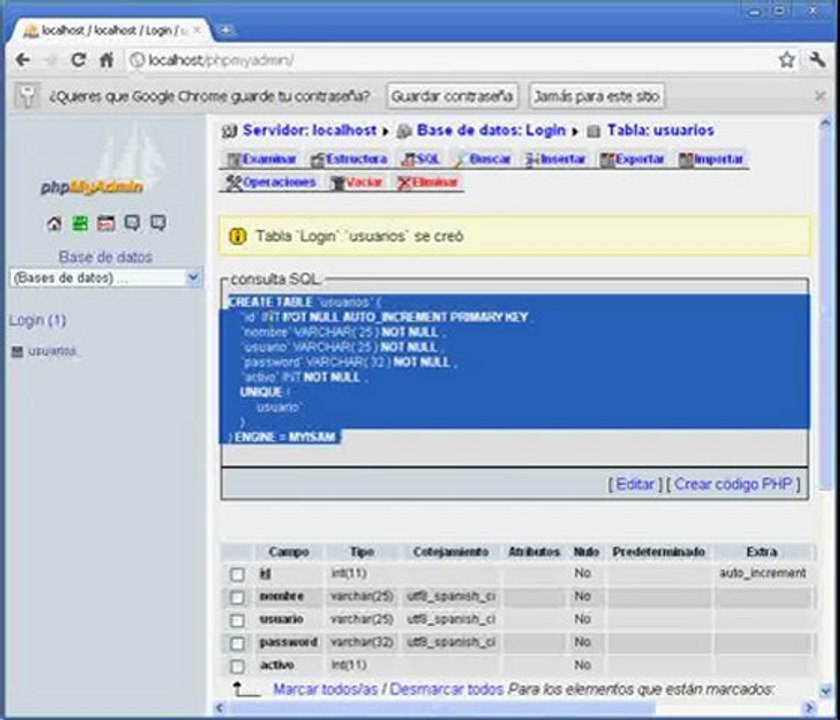Open a new browser tab
Screen dimensions: 840x720
point(226,30)
